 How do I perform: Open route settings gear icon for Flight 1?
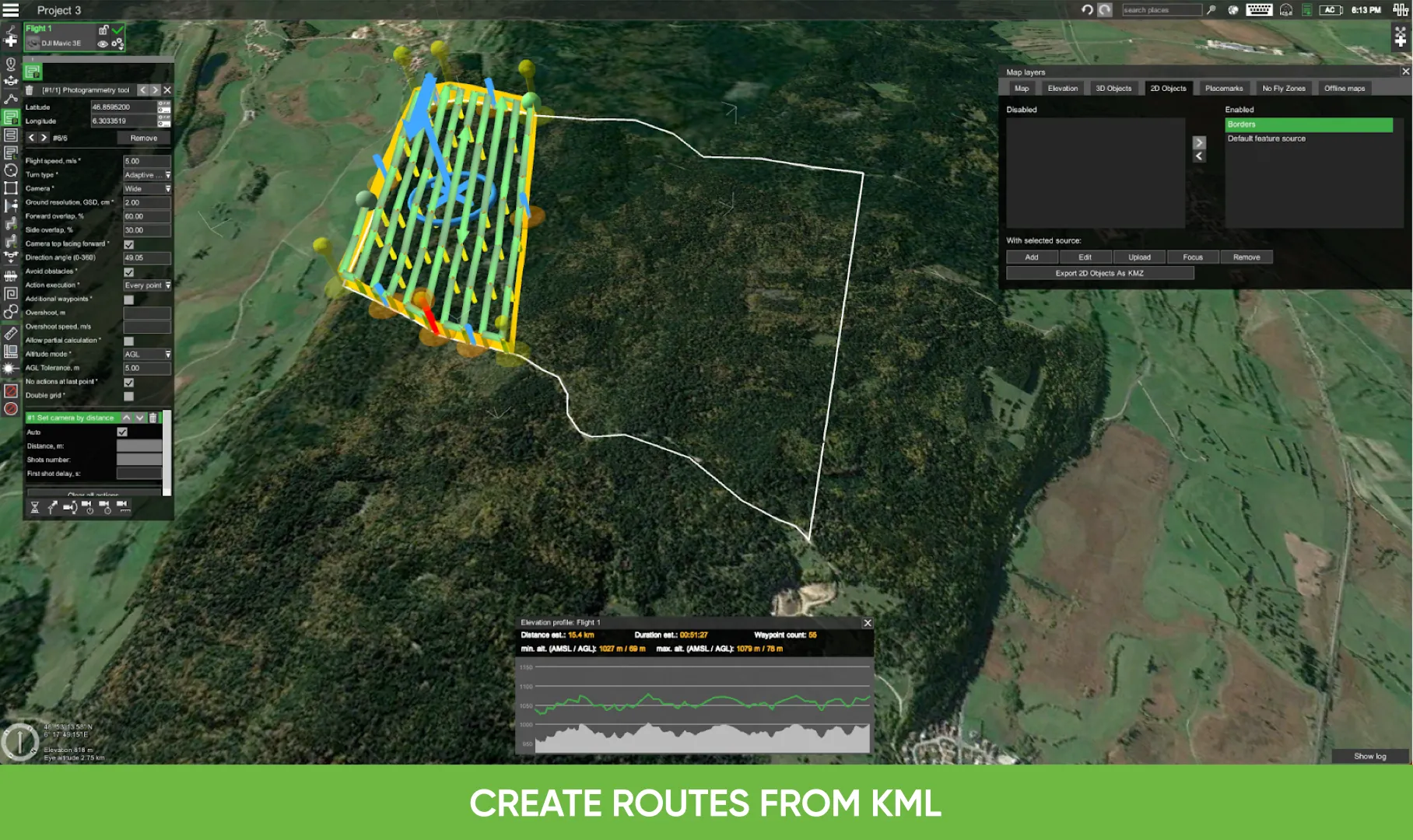(117, 44)
